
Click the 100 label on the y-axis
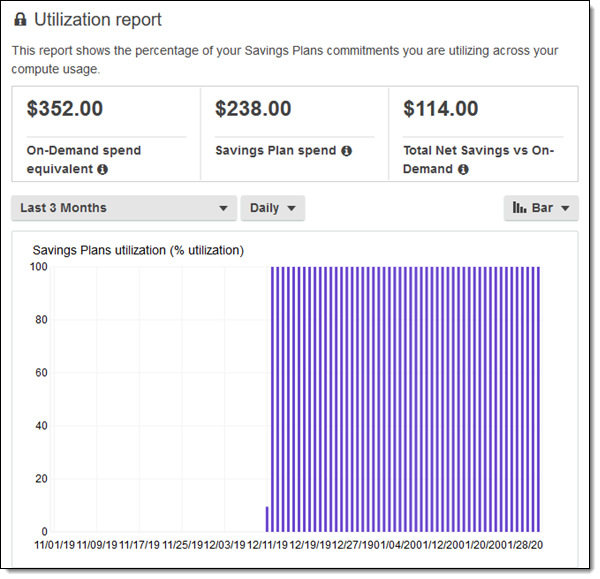coord(39,267)
